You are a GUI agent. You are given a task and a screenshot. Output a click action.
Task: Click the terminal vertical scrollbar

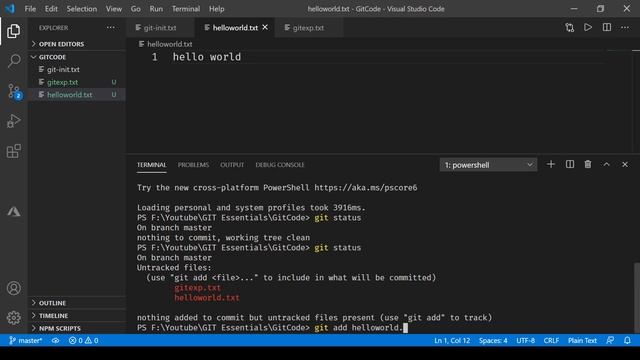tap(637, 297)
